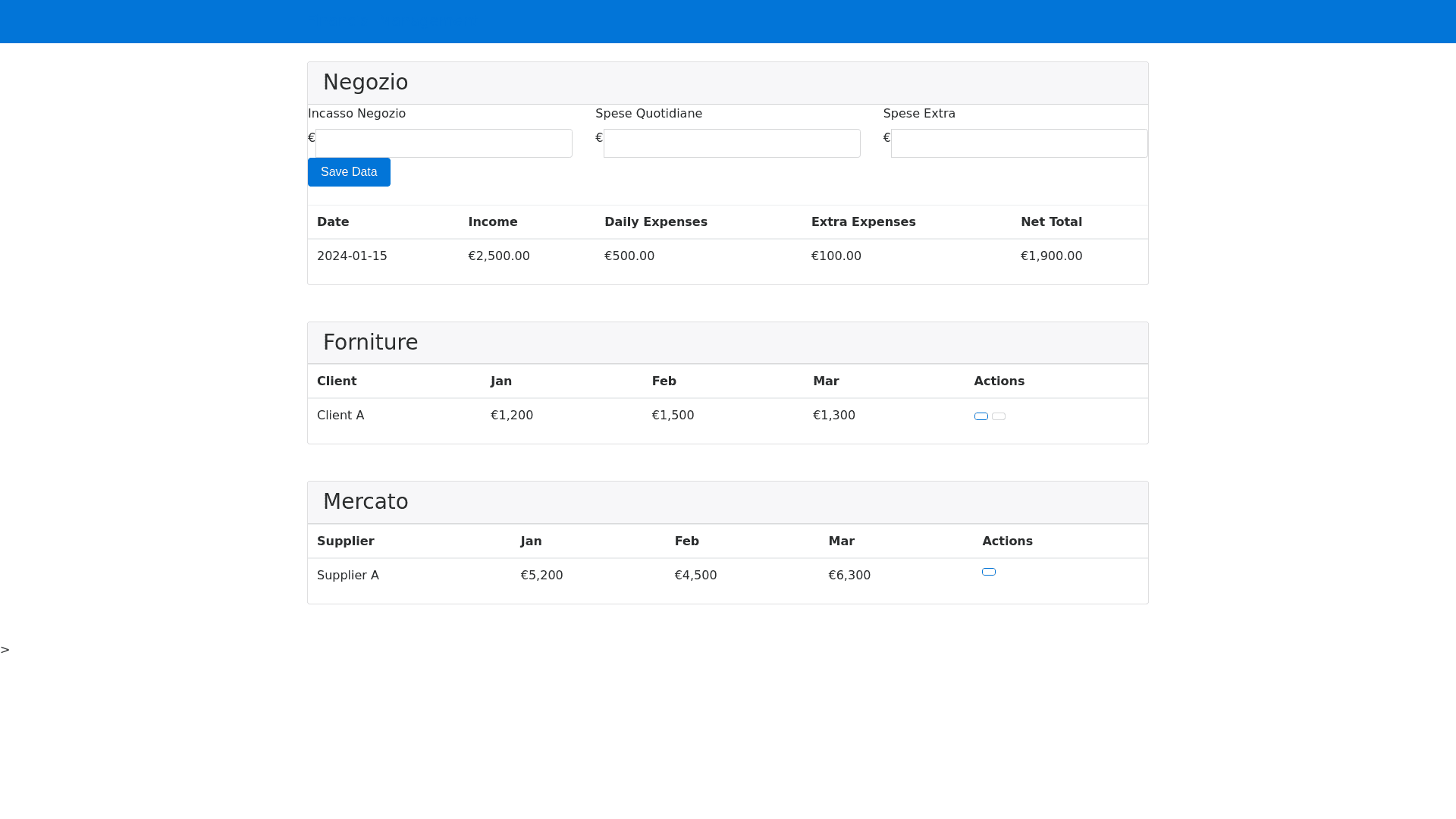Viewport: 1456px width, 819px height.
Task: Click the Client A row name
Action: (x=340, y=416)
